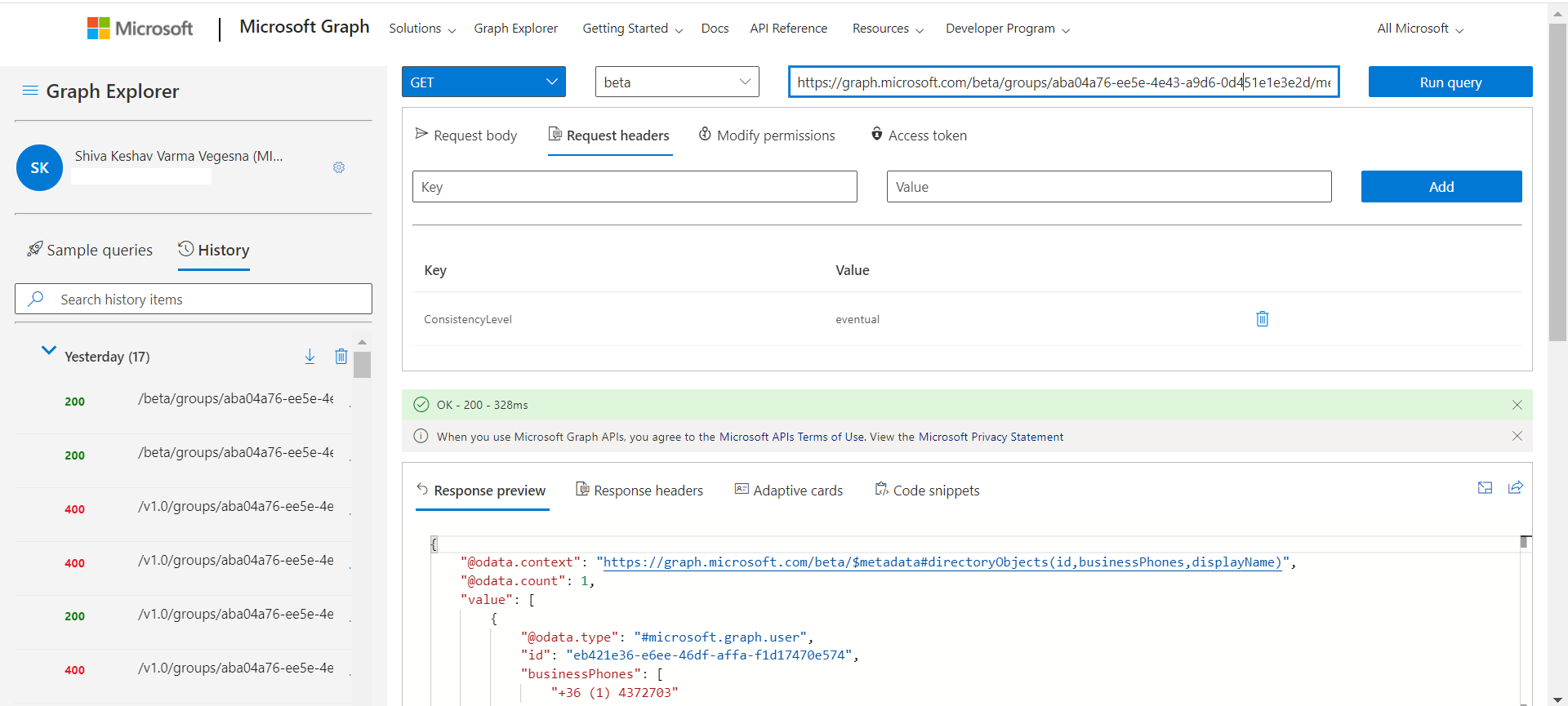This screenshot has width=1568, height=706.
Task: Open the Modify permissions tab
Action: (767, 135)
